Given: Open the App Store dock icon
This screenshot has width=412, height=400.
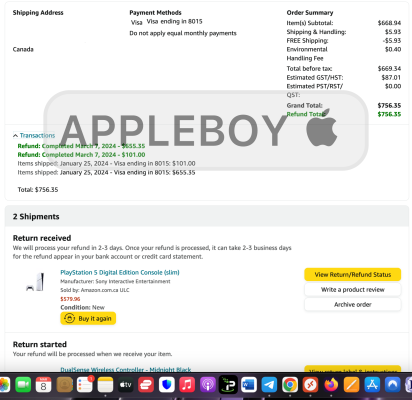Looking at the screenshot, I should (x=372, y=385).
